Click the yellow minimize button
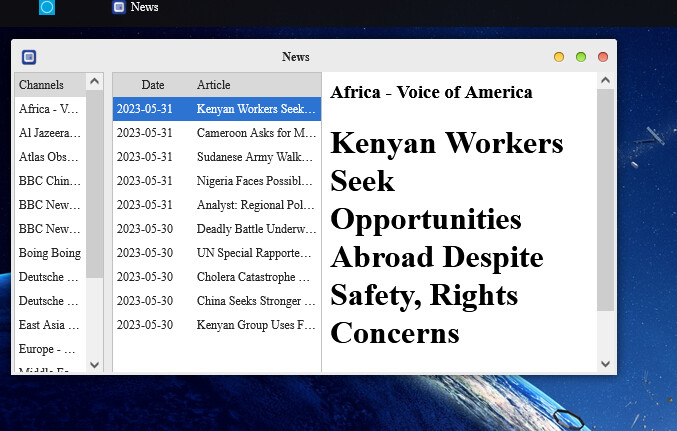The image size is (677, 431). click(x=559, y=57)
